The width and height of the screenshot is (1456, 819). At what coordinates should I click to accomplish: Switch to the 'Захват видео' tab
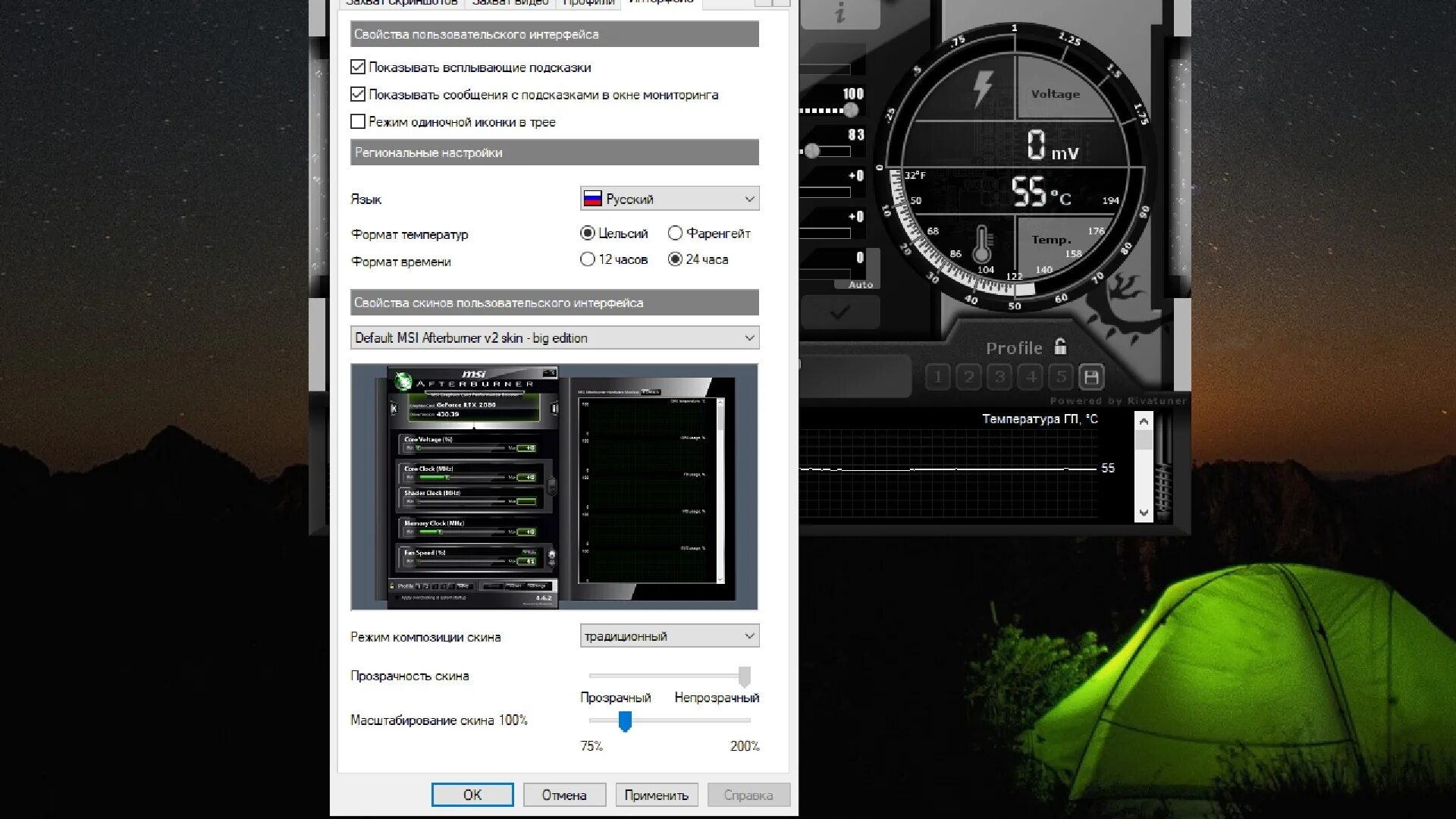point(510,3)
